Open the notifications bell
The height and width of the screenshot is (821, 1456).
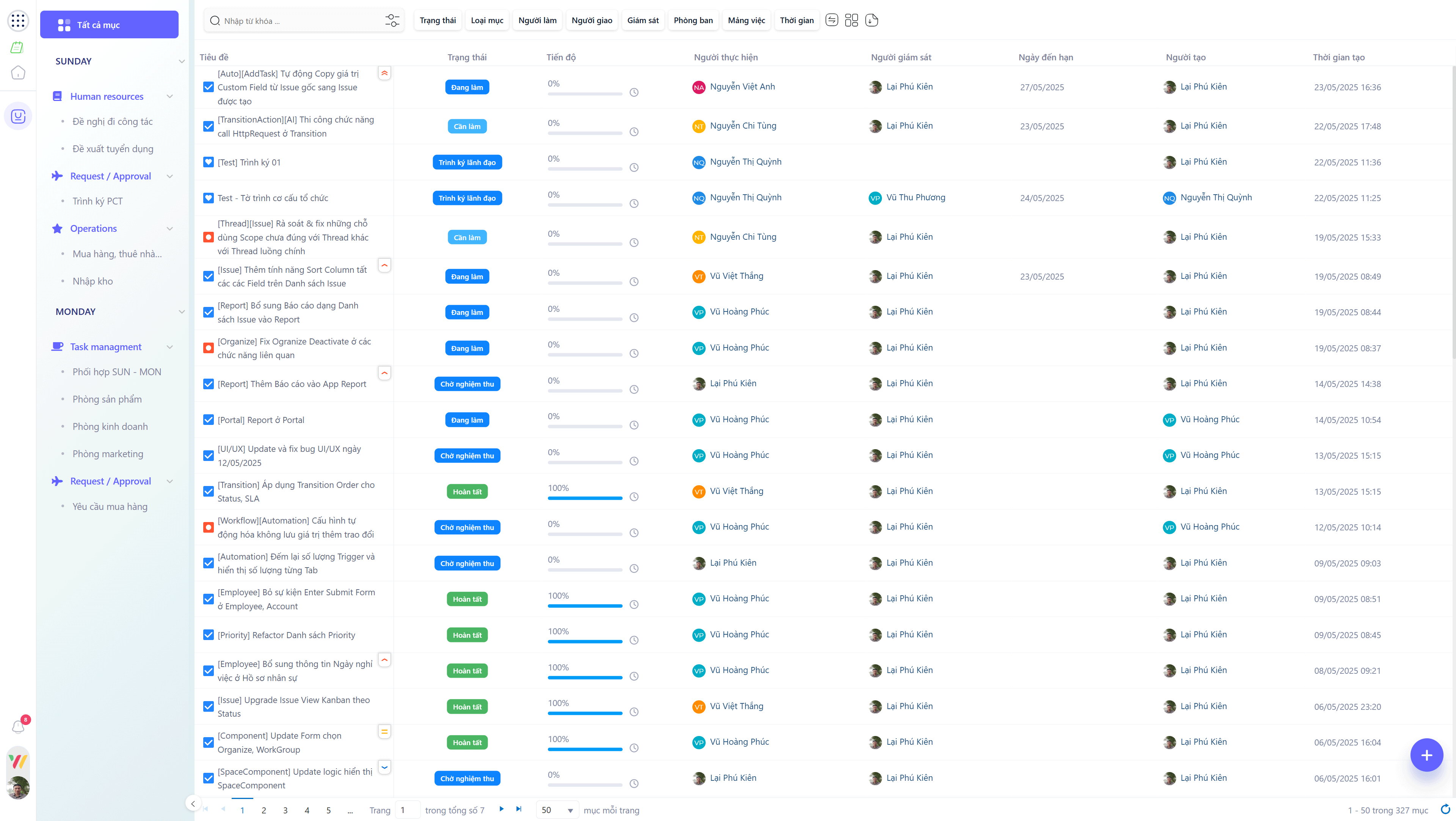(x=18, y=727)
